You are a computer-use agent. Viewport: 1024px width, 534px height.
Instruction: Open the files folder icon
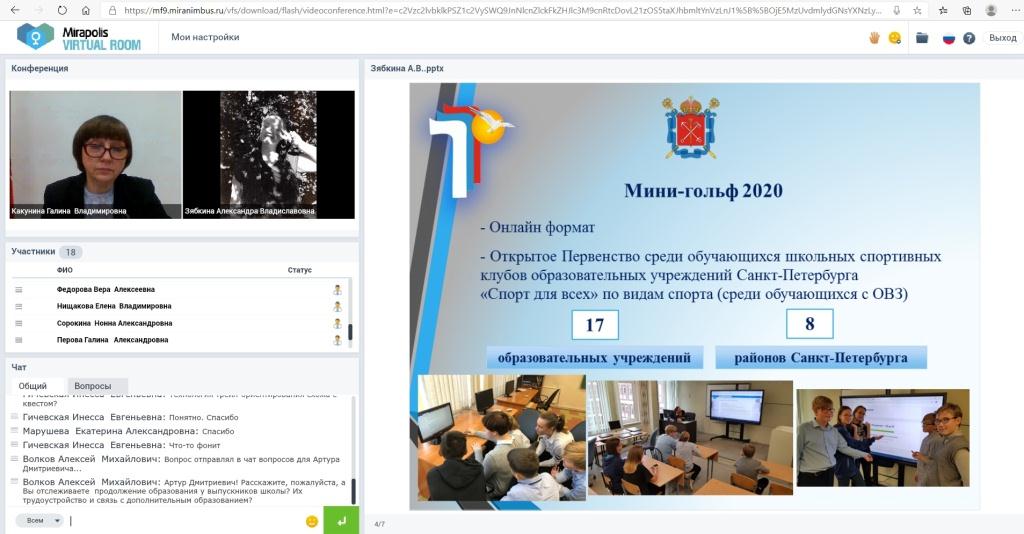pyautogui.click(x=922, y=38)
